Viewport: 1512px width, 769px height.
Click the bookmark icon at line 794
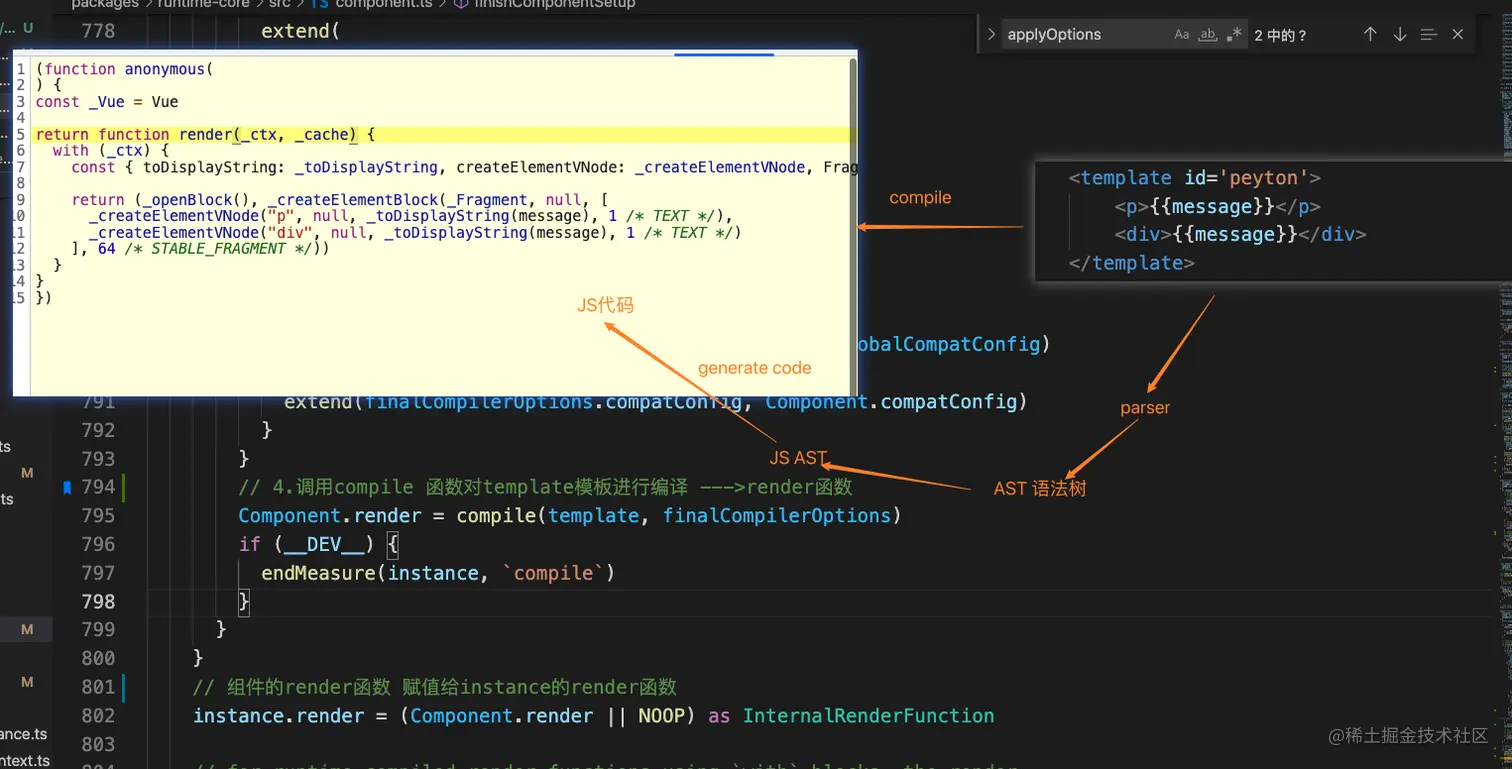(67, 487)
